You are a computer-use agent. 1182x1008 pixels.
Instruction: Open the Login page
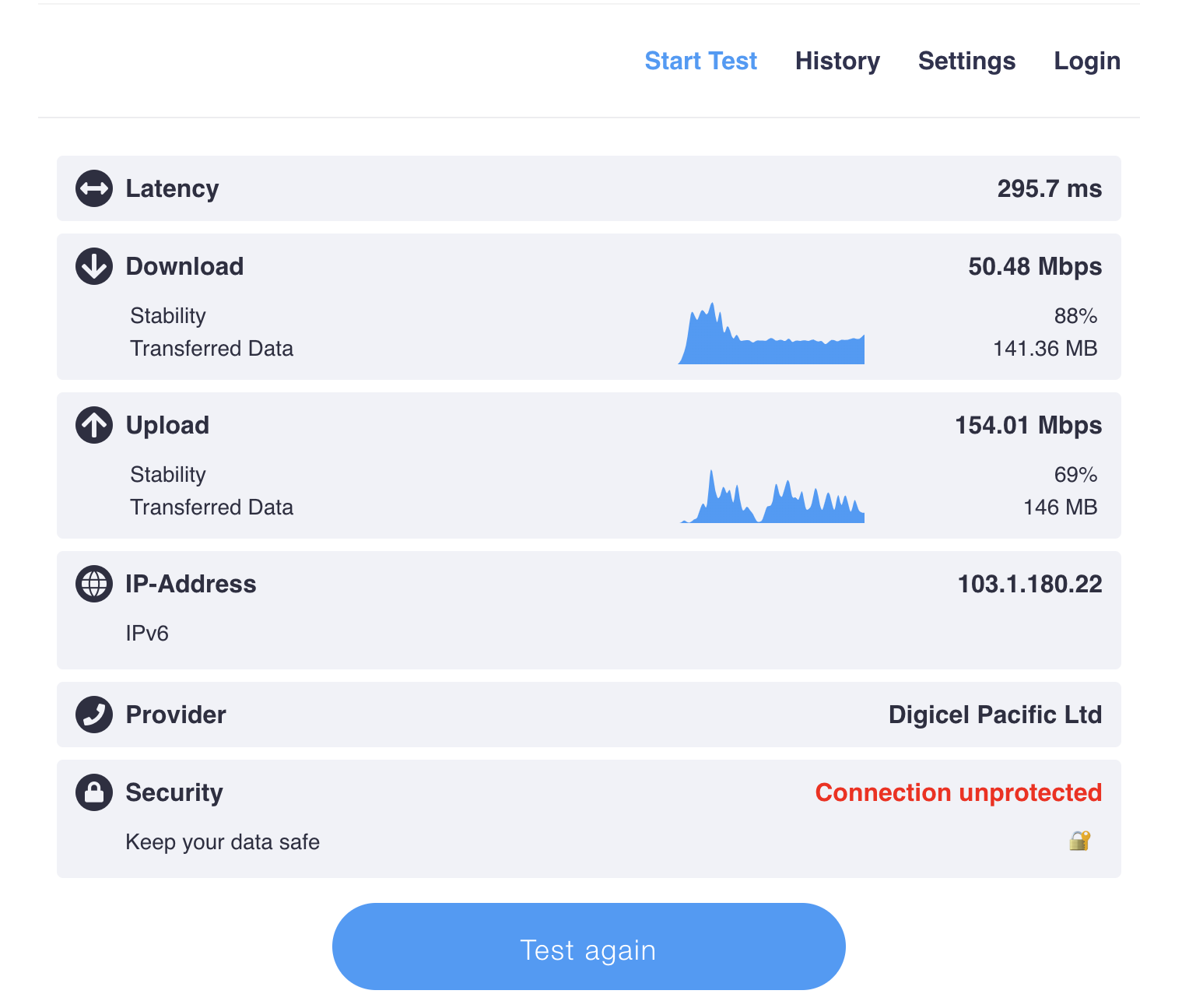(1087, 61)
